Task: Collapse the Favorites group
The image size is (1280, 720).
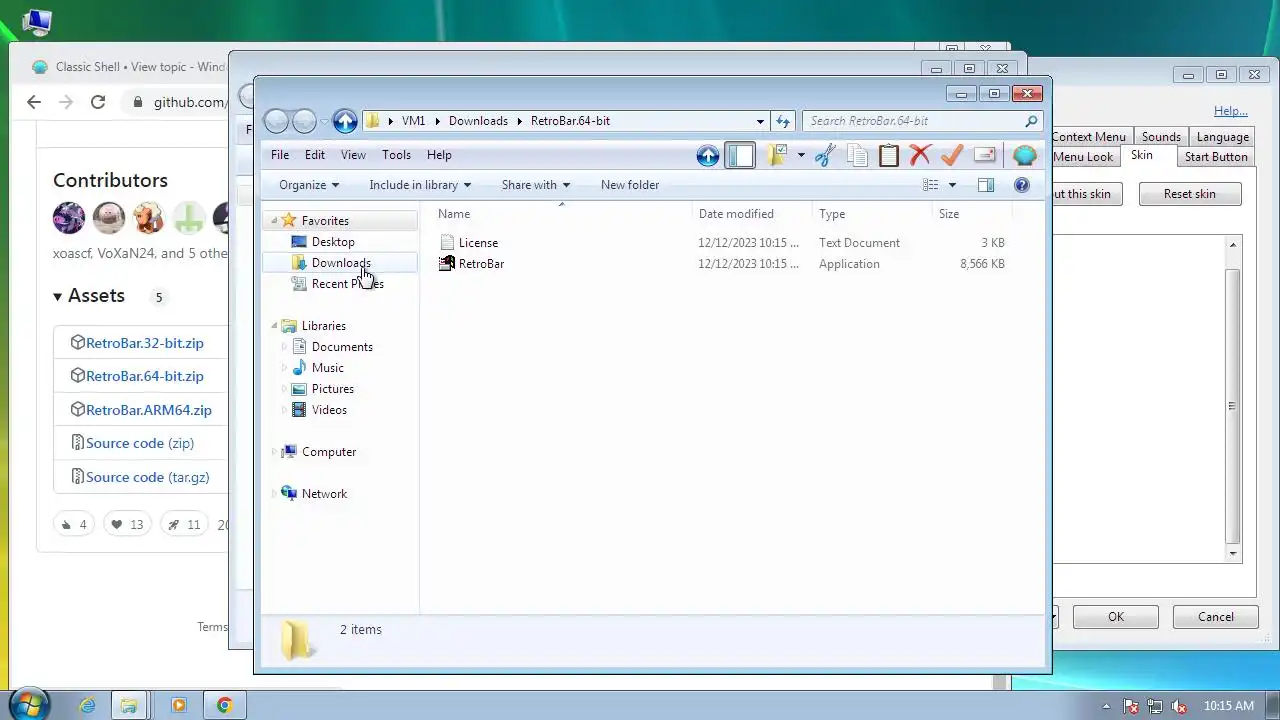Action: coord(274,221)
